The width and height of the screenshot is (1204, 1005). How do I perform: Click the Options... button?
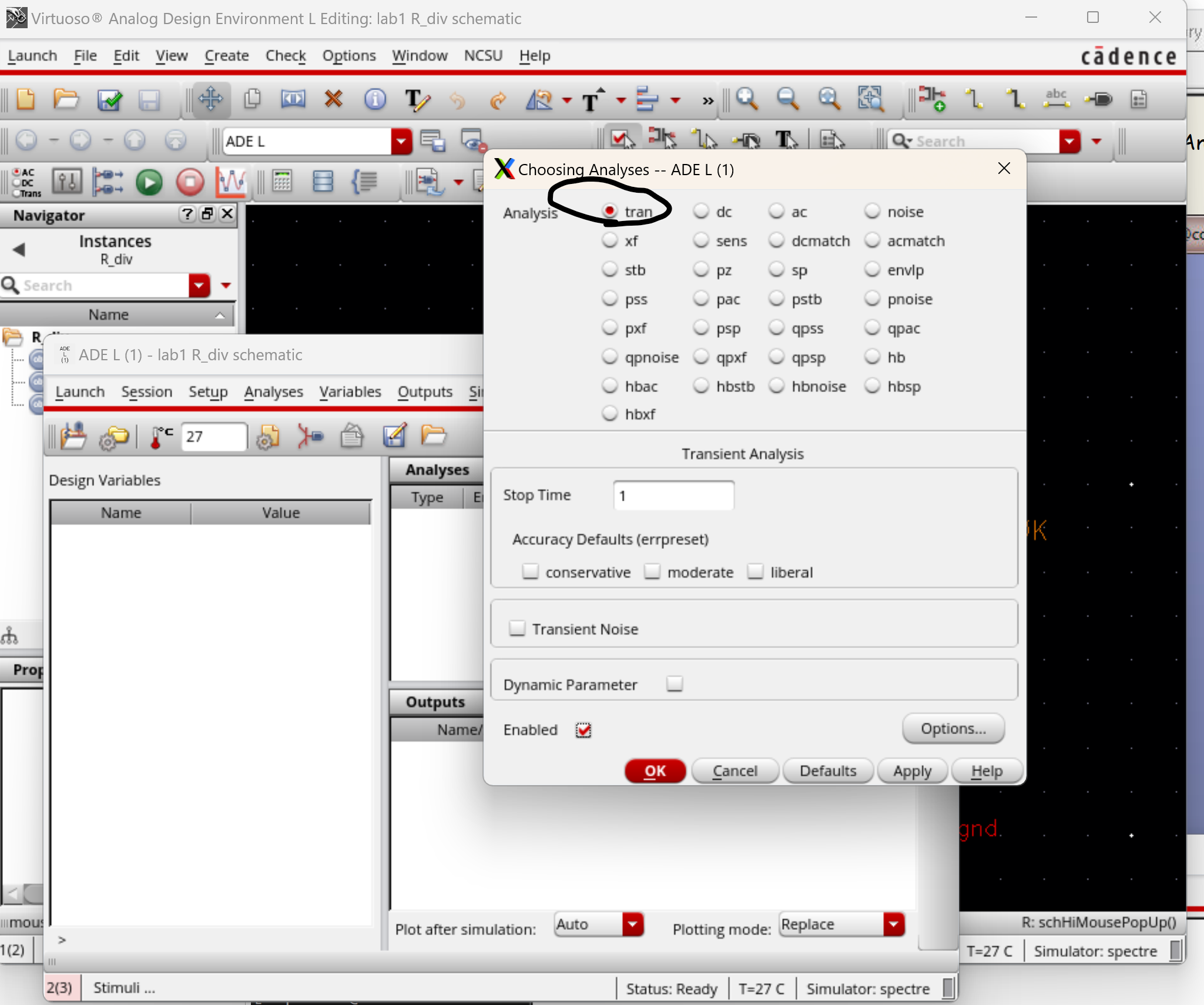(953, 729)
